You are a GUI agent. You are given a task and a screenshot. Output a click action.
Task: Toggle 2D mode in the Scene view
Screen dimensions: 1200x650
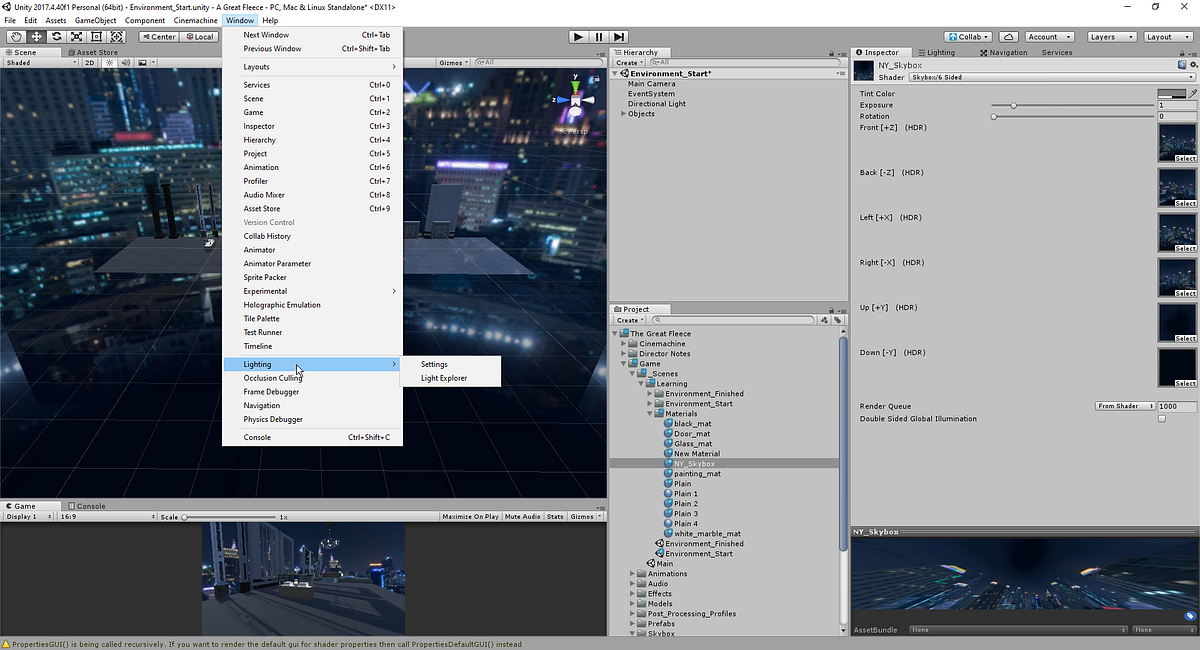[x=88, y=61]
